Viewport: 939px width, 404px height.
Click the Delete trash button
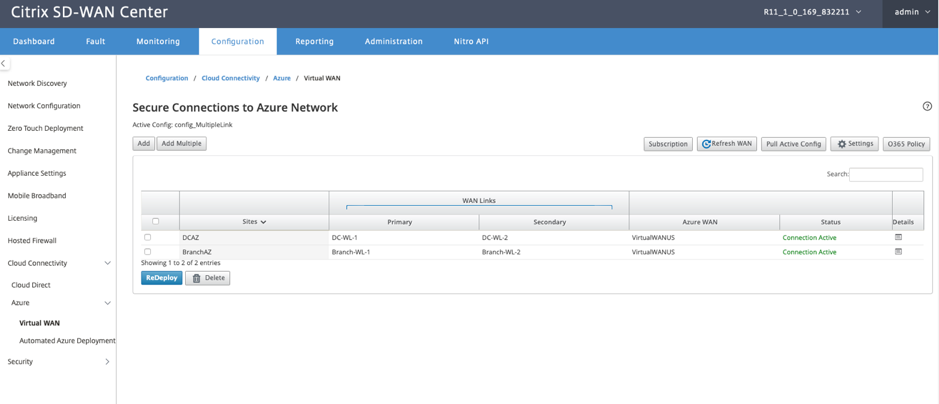tap(207, 278)
